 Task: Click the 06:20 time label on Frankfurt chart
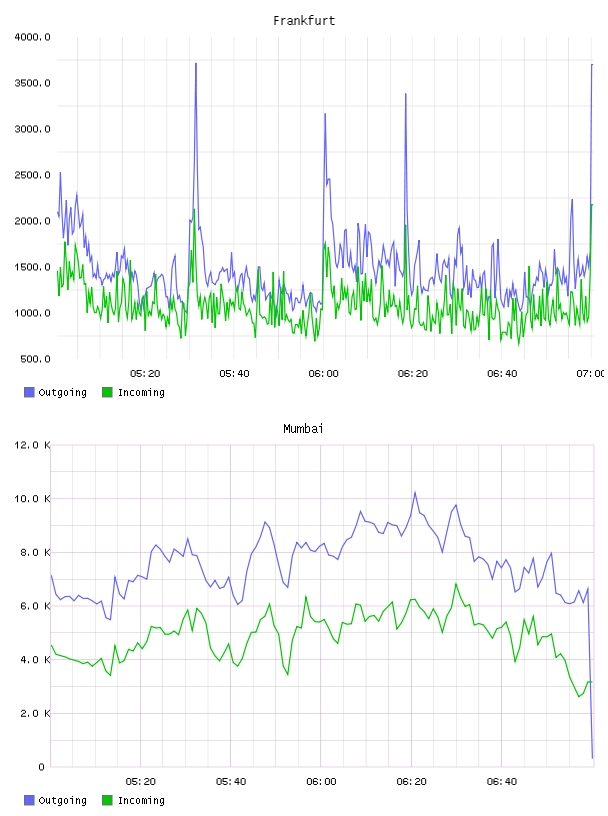pyautogui.click(x=412, y=374)
